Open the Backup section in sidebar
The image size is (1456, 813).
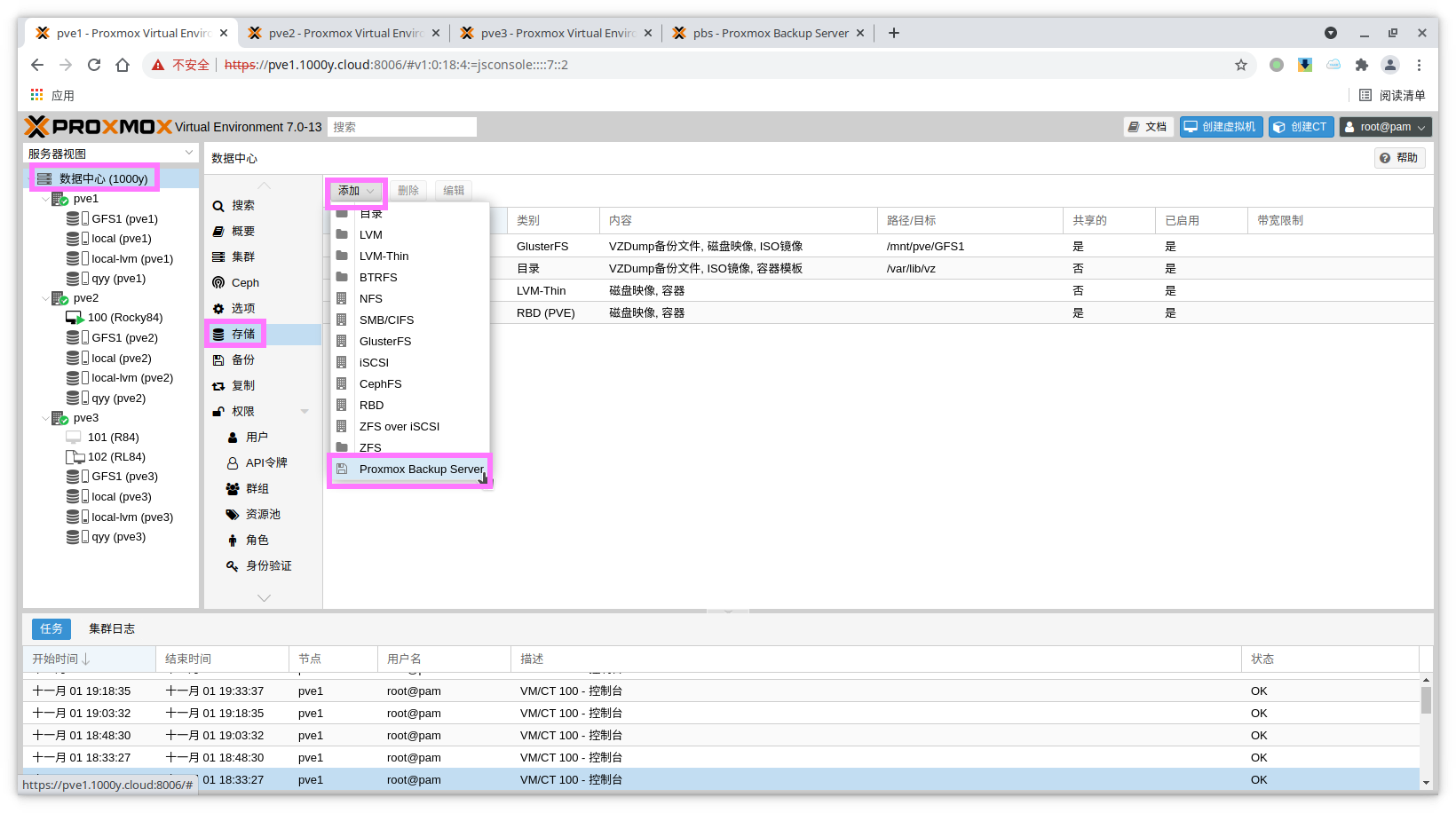pos(242,359)
